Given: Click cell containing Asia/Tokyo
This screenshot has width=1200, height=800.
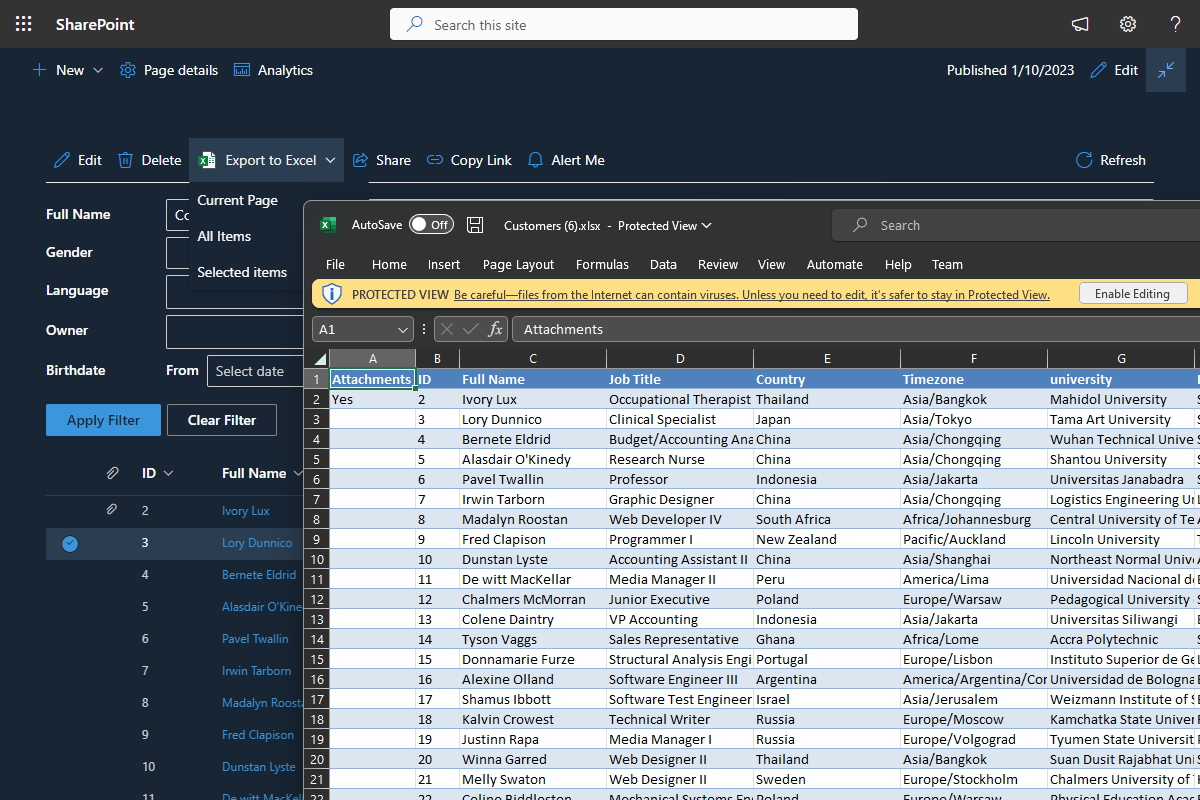Looking at the screenshot, I should coord(974,419).
